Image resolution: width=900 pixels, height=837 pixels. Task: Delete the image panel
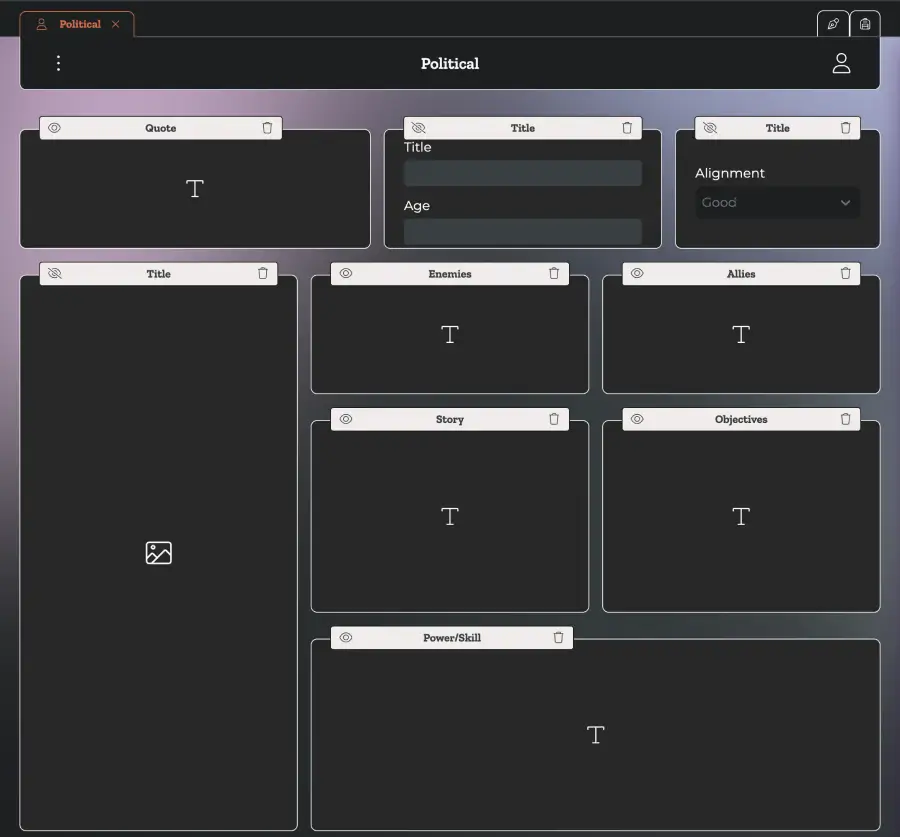[x=262, y=273]
